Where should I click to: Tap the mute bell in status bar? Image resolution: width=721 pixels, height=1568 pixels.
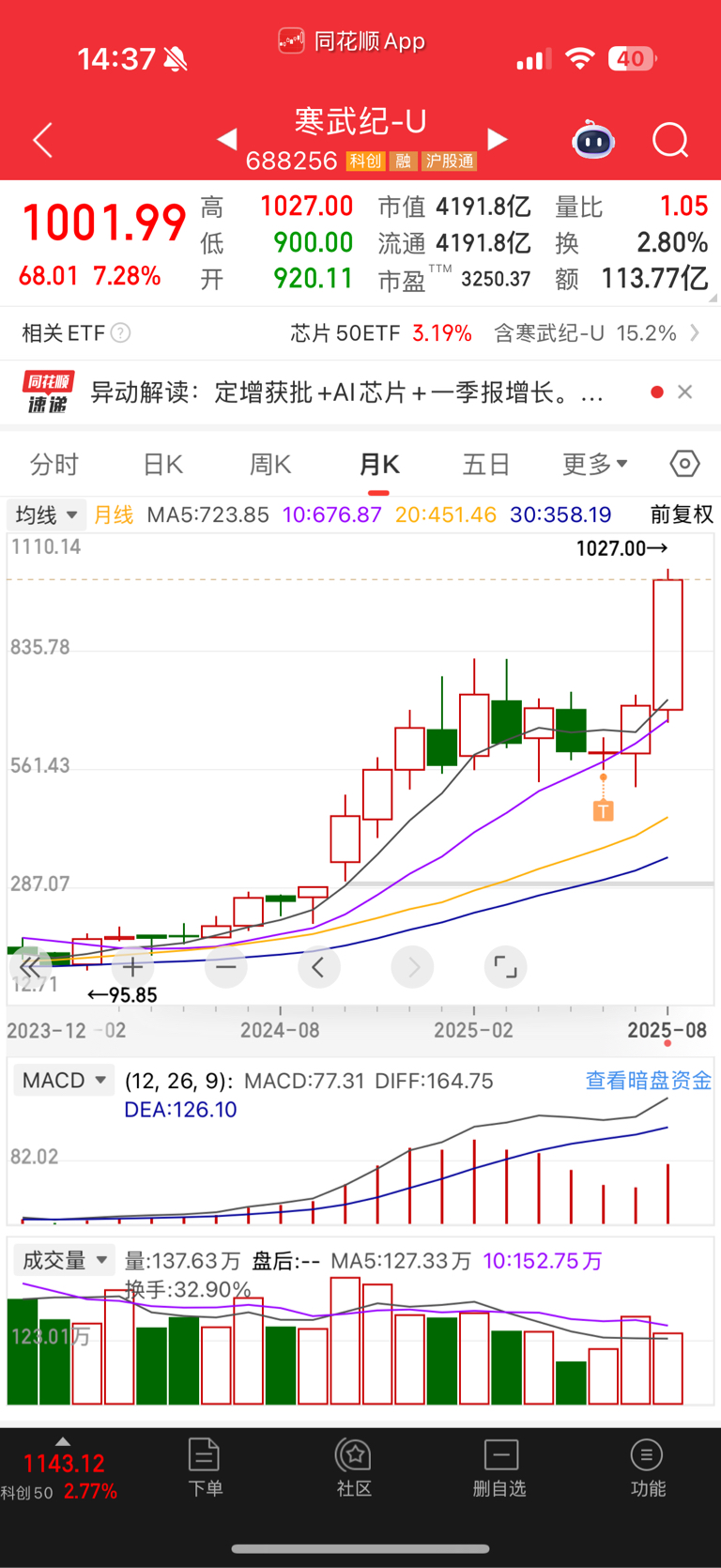pyautogui.click(x=176, y=60)
